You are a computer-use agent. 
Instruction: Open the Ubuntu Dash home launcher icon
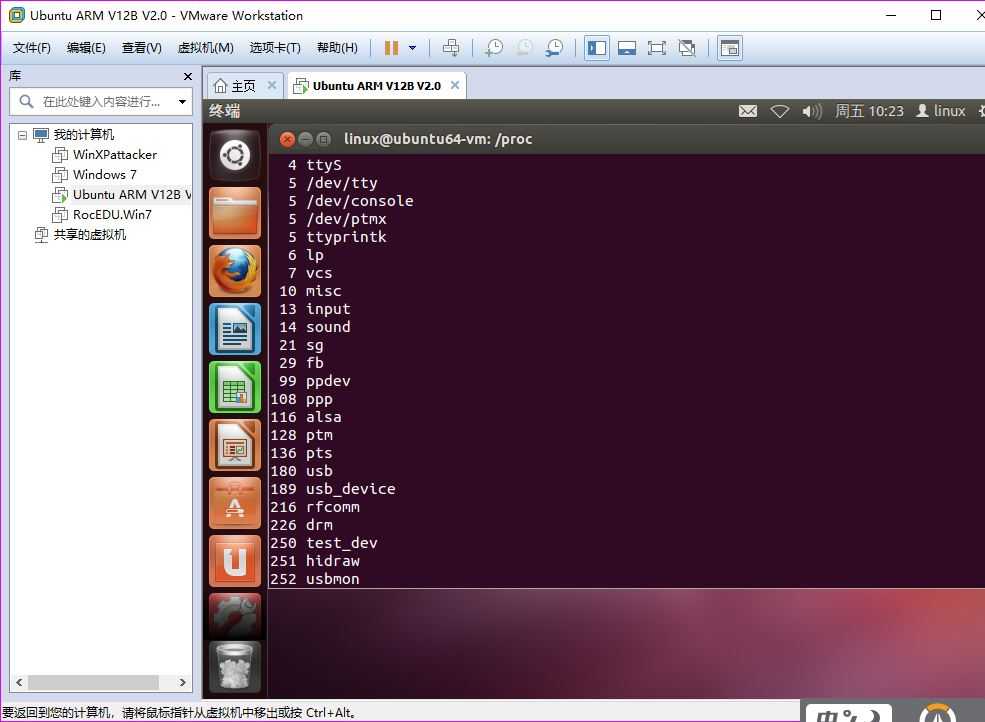tap(235, 155)
